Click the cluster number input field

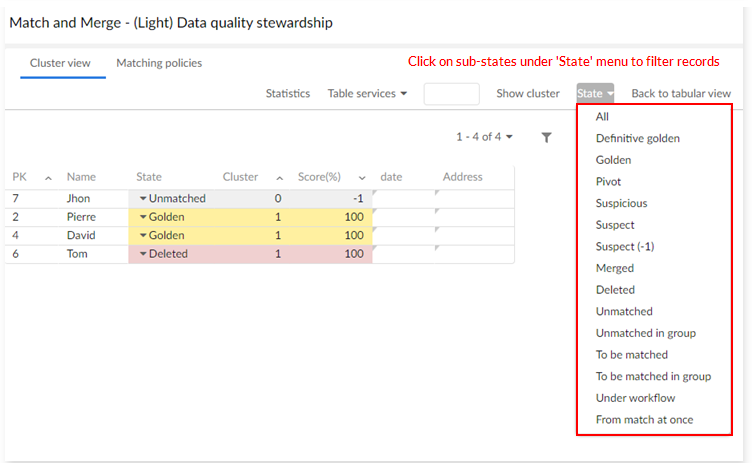click(x=451, y=94)
